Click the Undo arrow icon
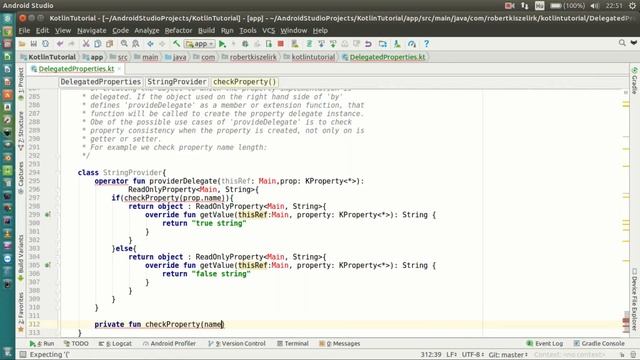The height and width of the screenshot is (360, 640). [x=60, y=44]
